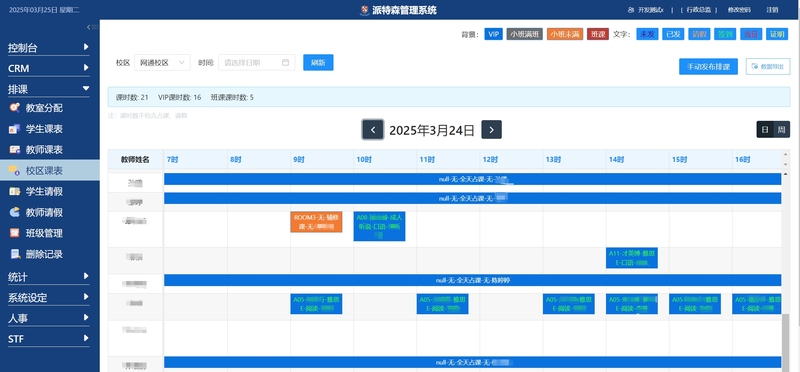Click the 已发 text legend tag

673,34
